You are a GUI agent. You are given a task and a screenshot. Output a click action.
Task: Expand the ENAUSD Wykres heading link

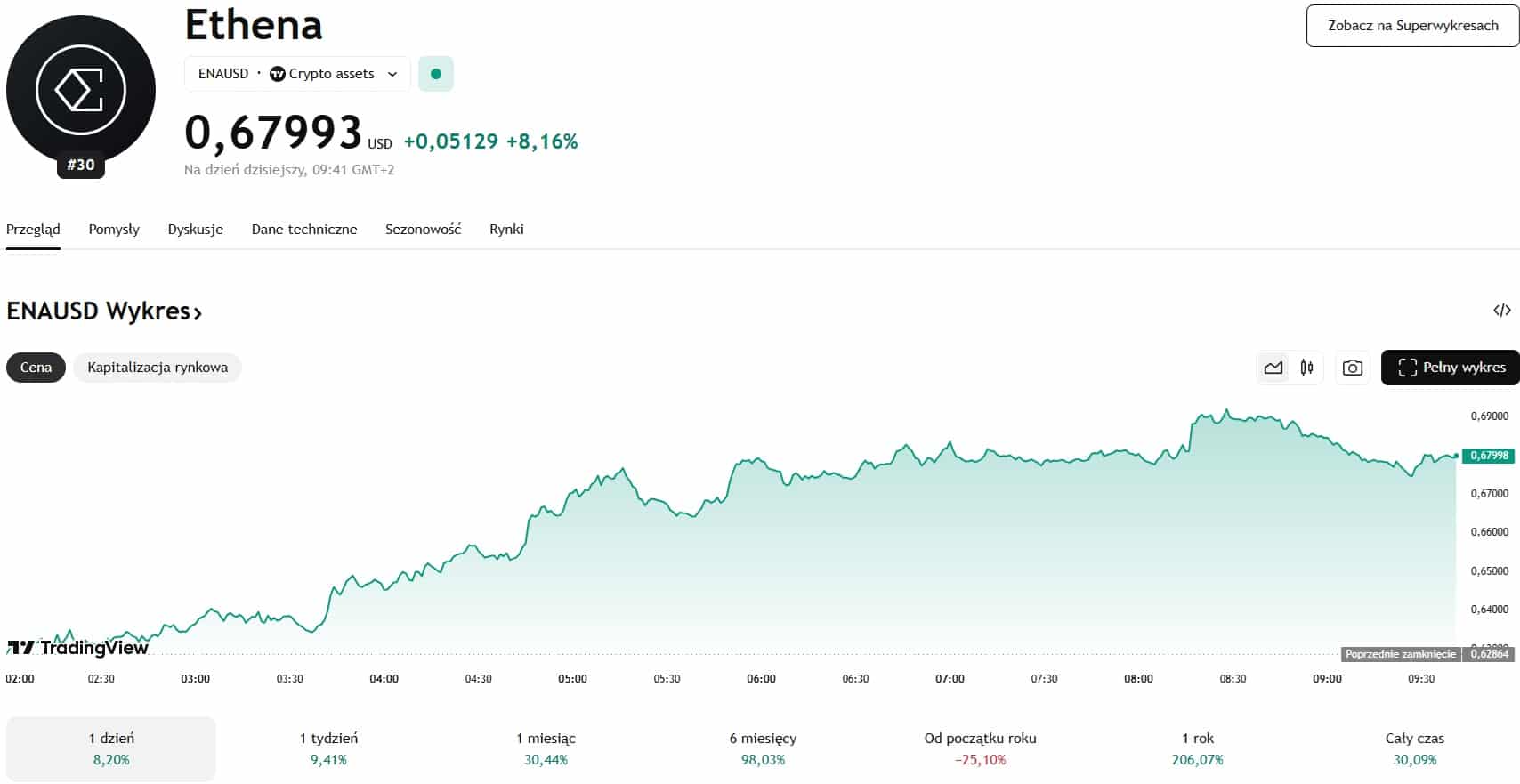point(104,311)
